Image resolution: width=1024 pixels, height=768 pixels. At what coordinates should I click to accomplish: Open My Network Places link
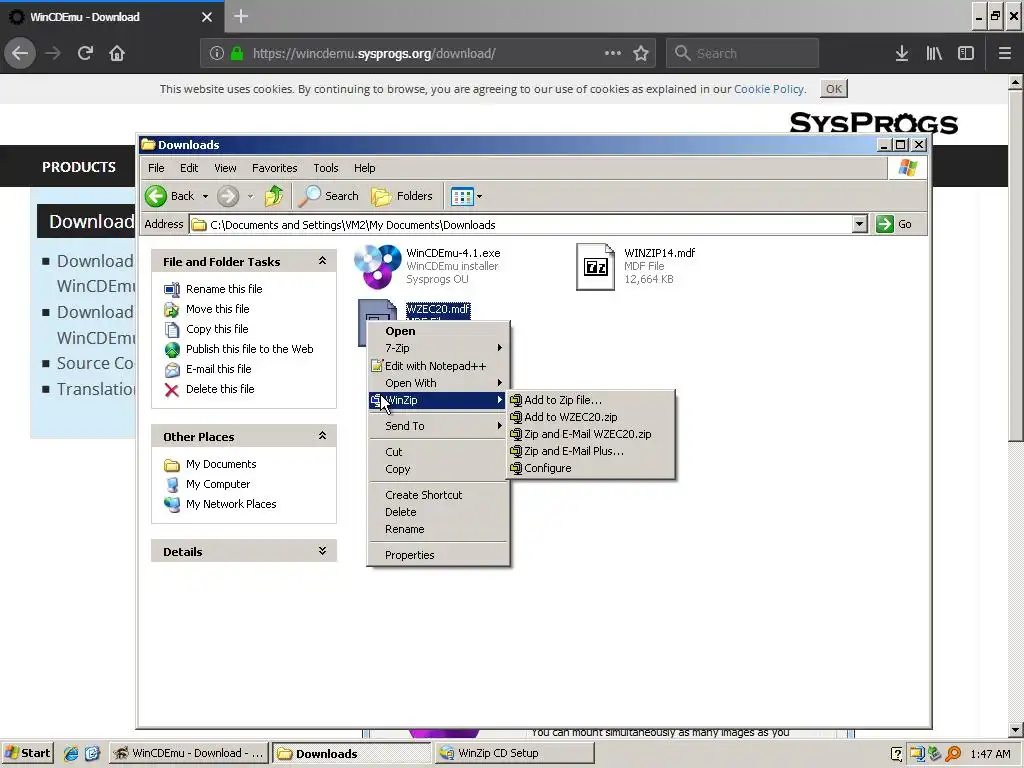click(x=231, y=504)
